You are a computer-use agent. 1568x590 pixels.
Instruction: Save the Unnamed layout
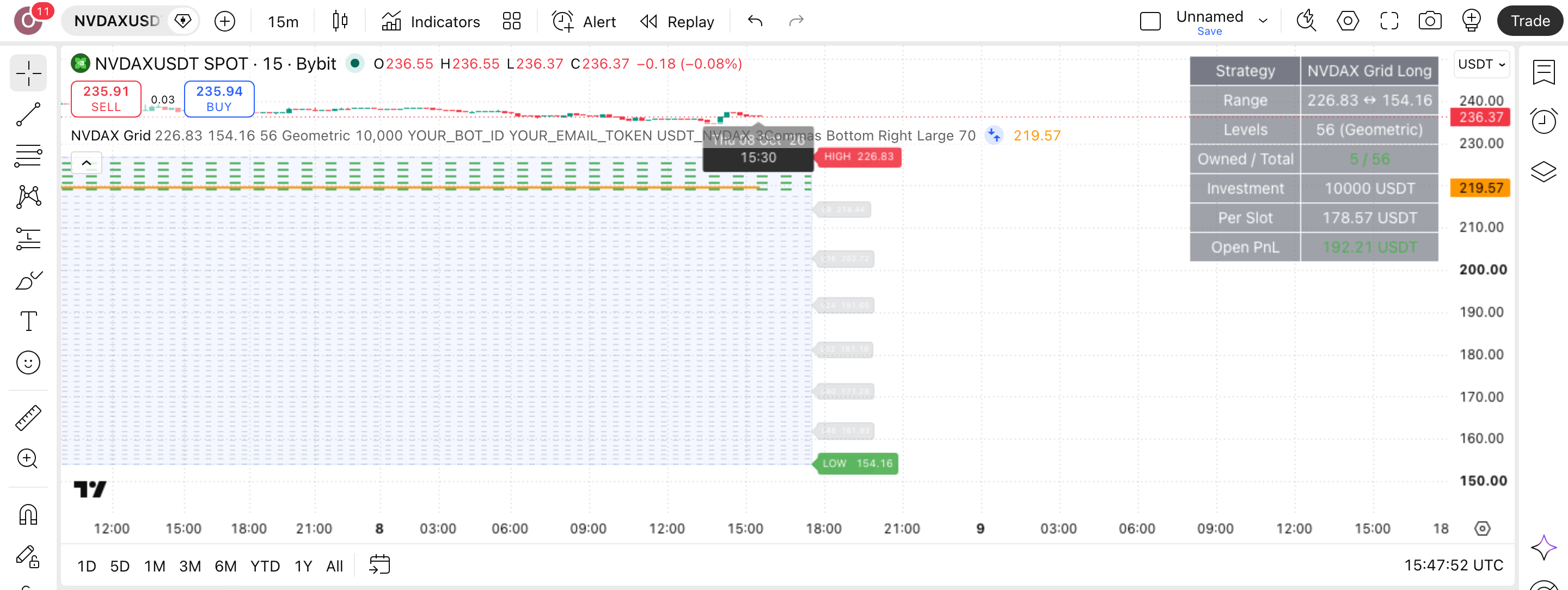pos(1209,32)
